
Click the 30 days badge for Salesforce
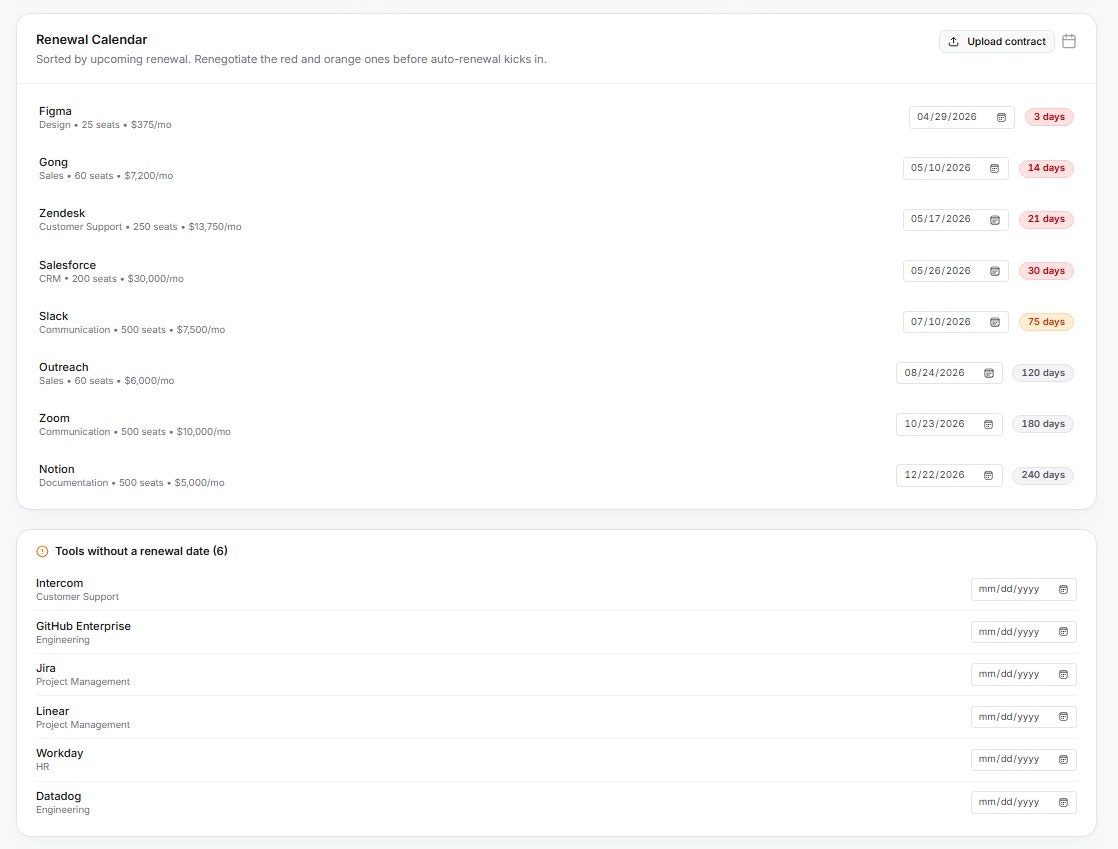coord(1046,271)
